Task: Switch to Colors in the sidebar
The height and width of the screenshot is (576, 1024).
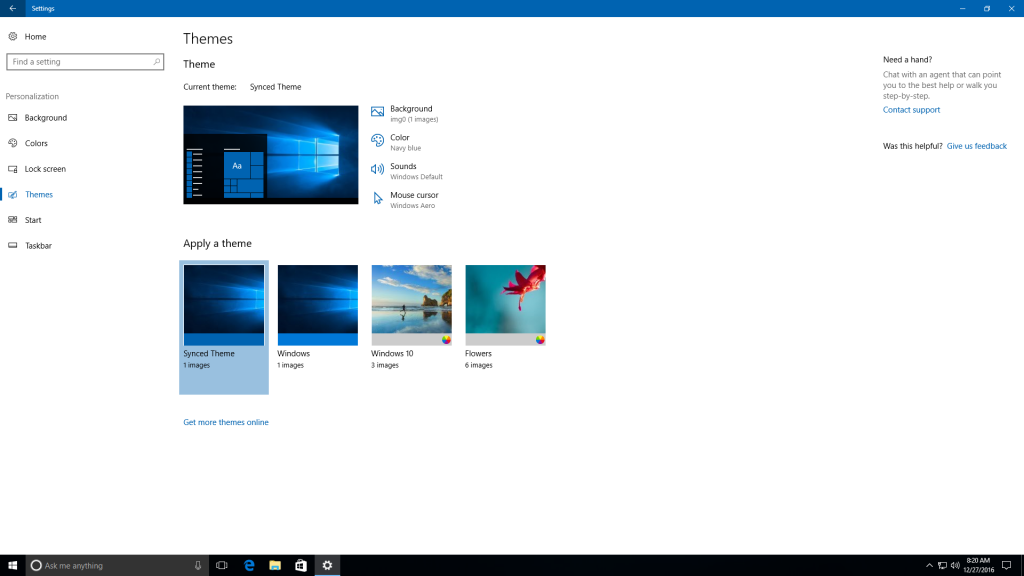Action: coord(36,143)
